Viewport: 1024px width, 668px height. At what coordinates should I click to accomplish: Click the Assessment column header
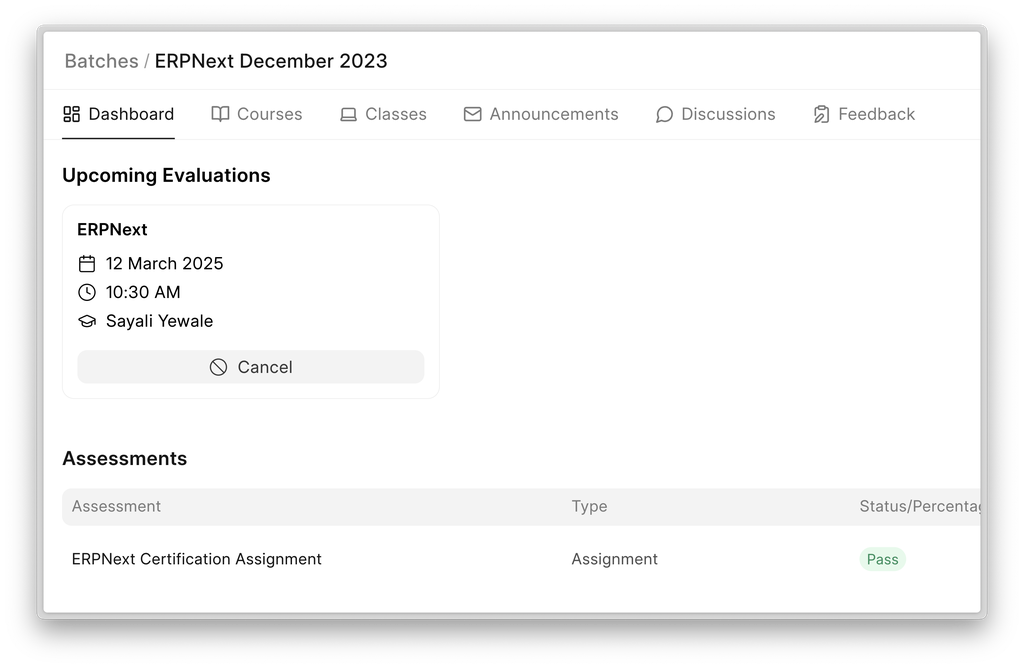click(x=116, y=507)
